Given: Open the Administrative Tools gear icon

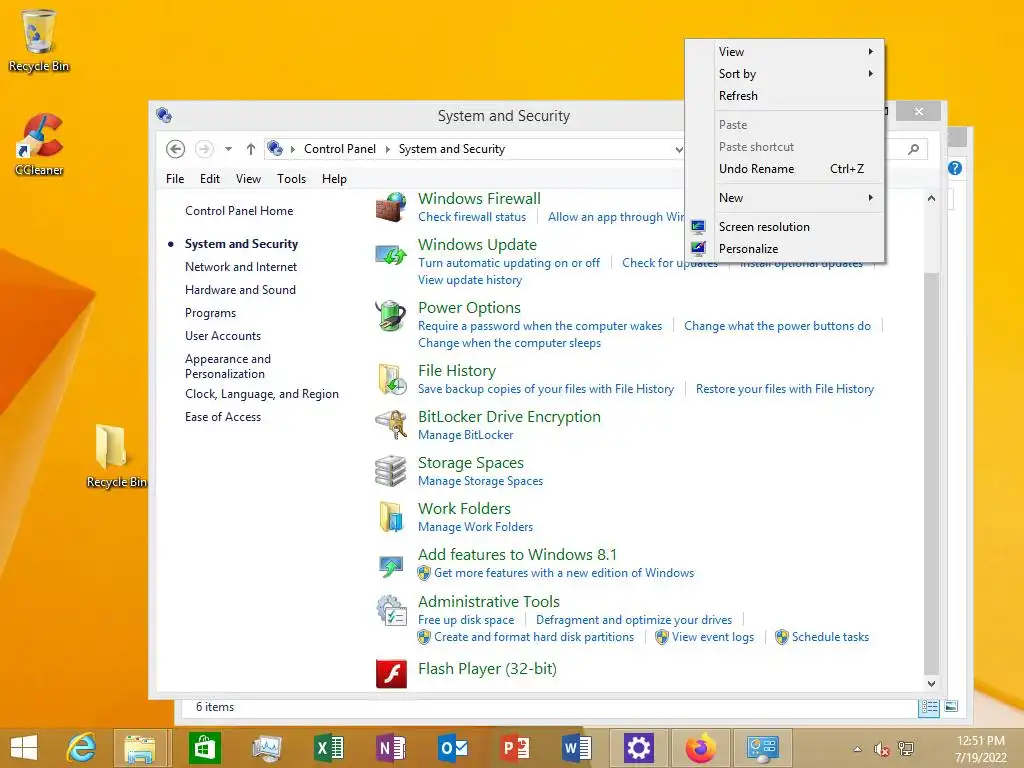Looking at the screenshot, I should pyautogui.click(x=391, y=610).
